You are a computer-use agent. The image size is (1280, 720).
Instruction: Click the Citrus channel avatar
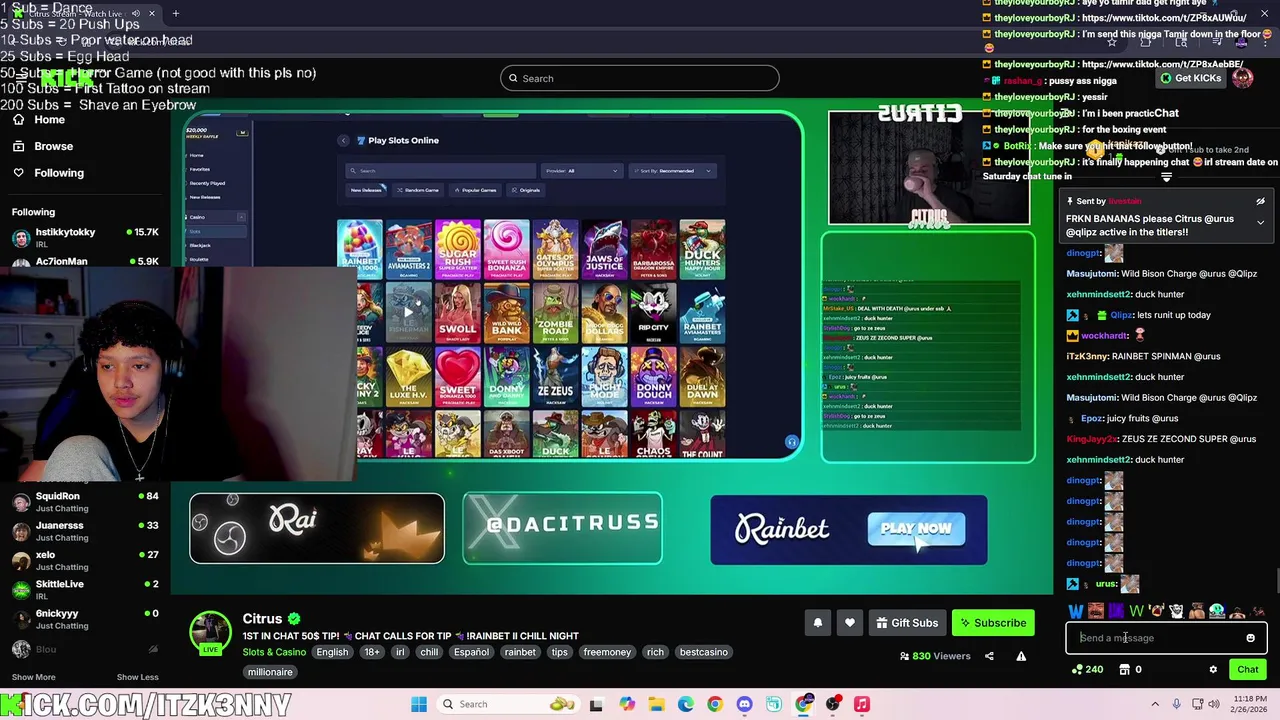coord(211,632)
